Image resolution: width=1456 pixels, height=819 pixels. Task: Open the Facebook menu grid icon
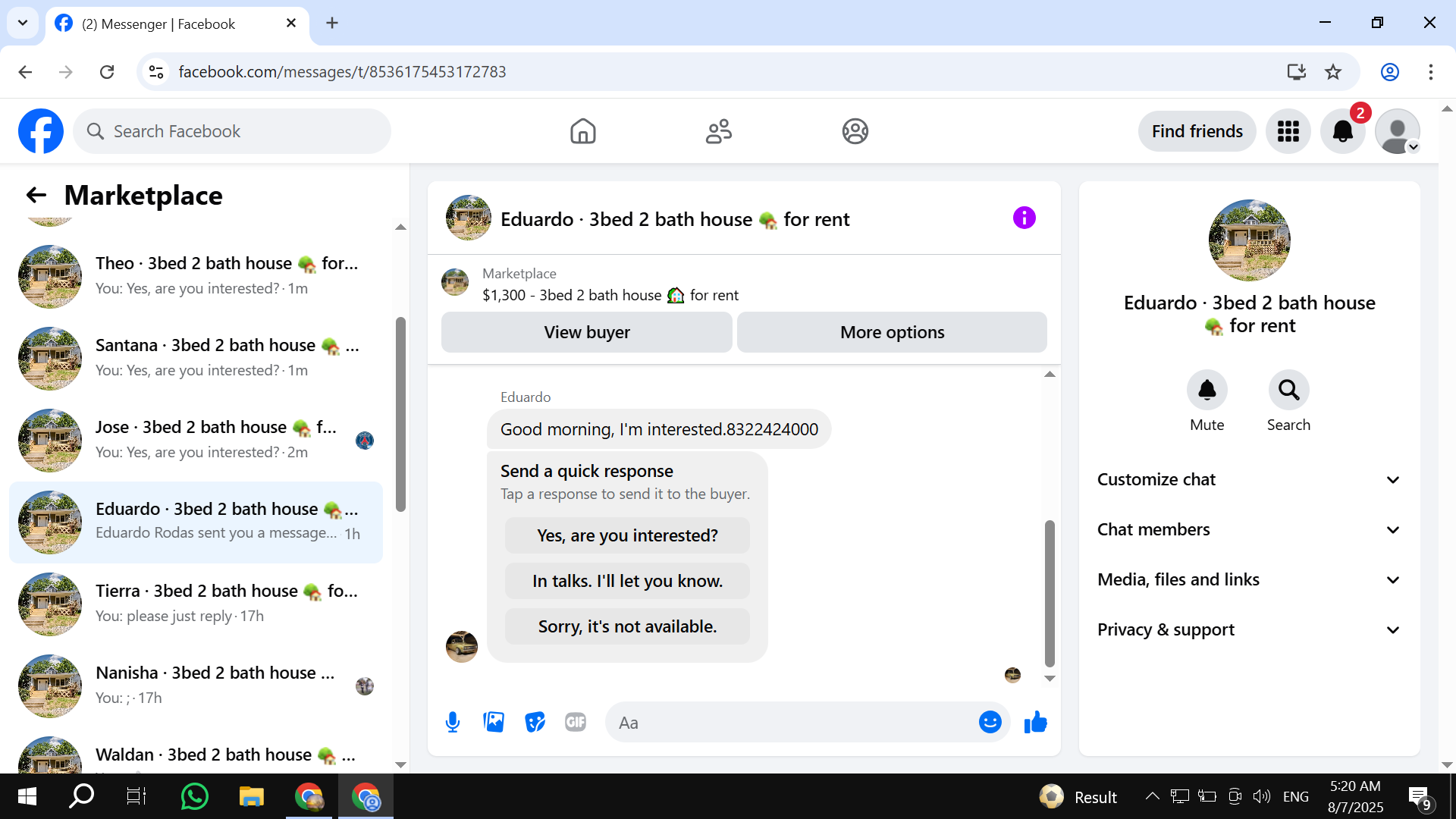point(1288,131)
